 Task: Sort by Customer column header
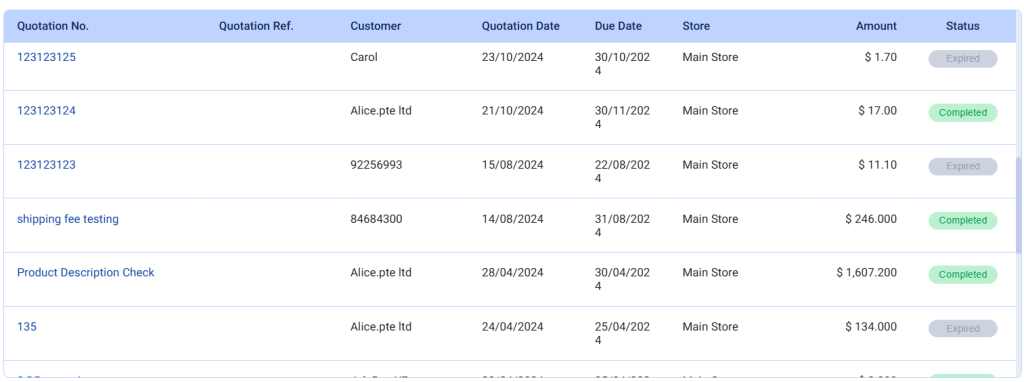click(376, 26)
